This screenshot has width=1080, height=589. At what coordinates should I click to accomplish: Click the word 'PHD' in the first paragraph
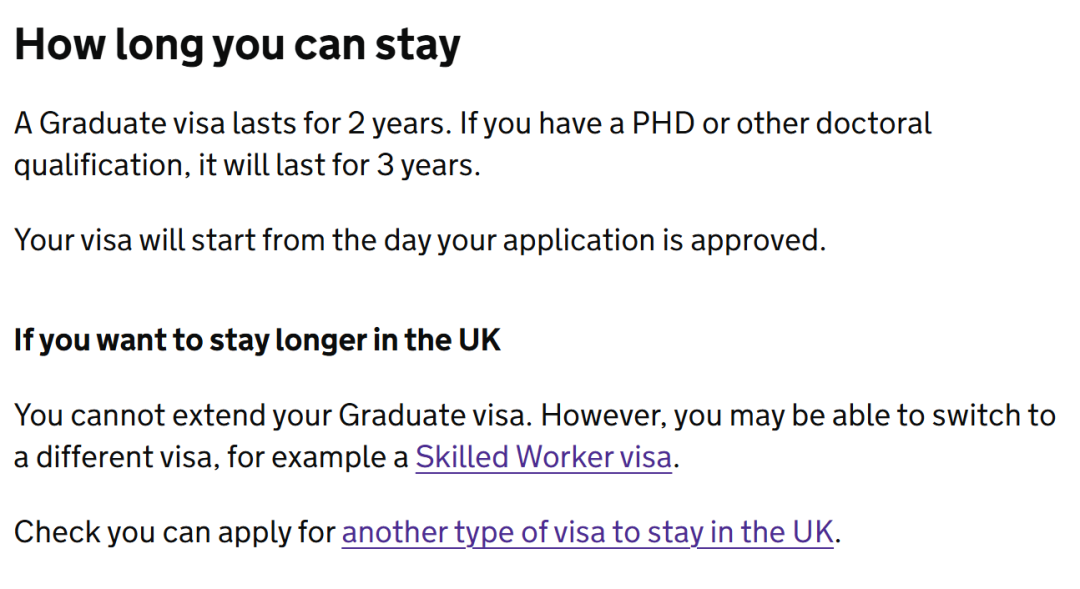[x=663, y=124]
